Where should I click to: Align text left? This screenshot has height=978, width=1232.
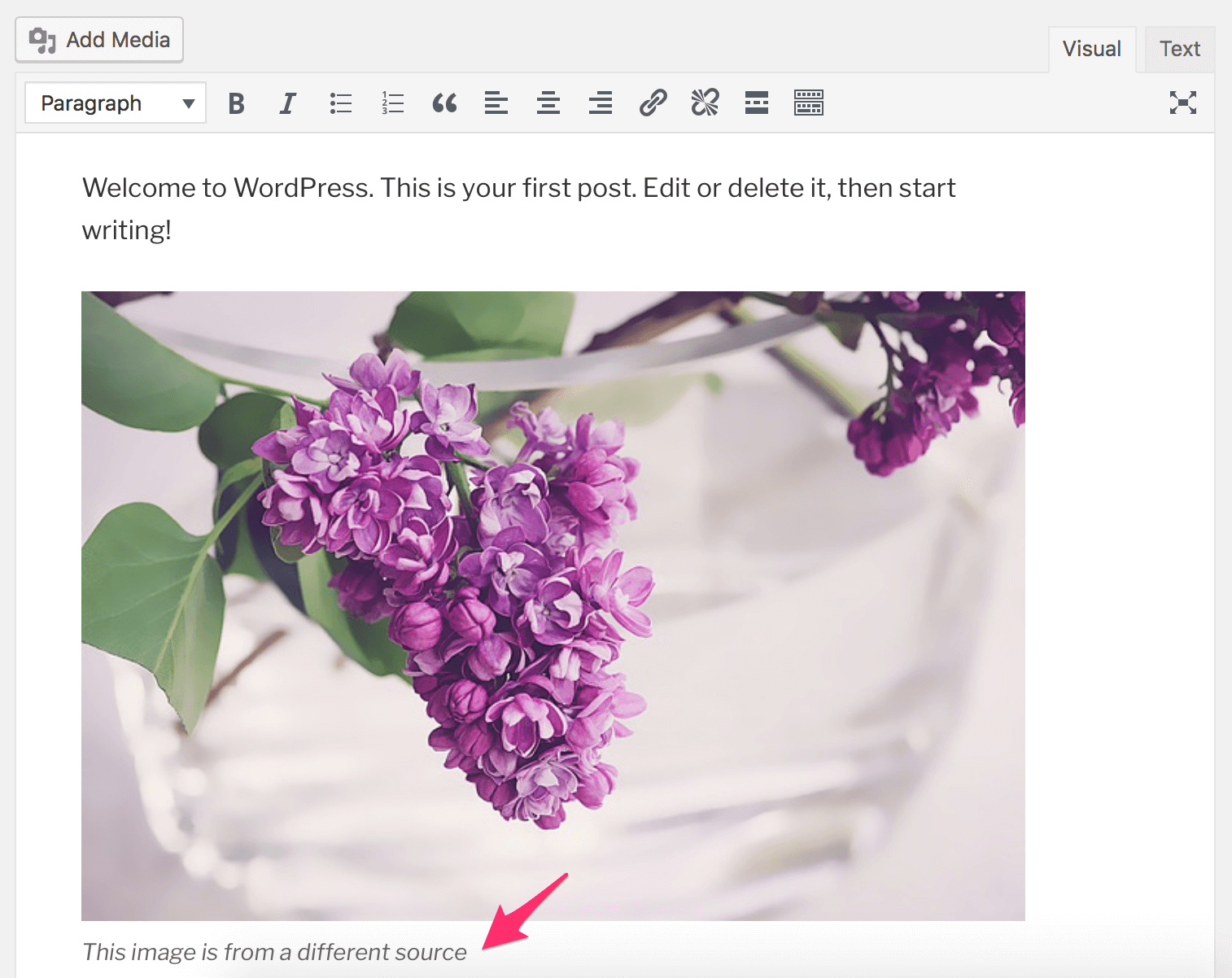tap(496, 103)
